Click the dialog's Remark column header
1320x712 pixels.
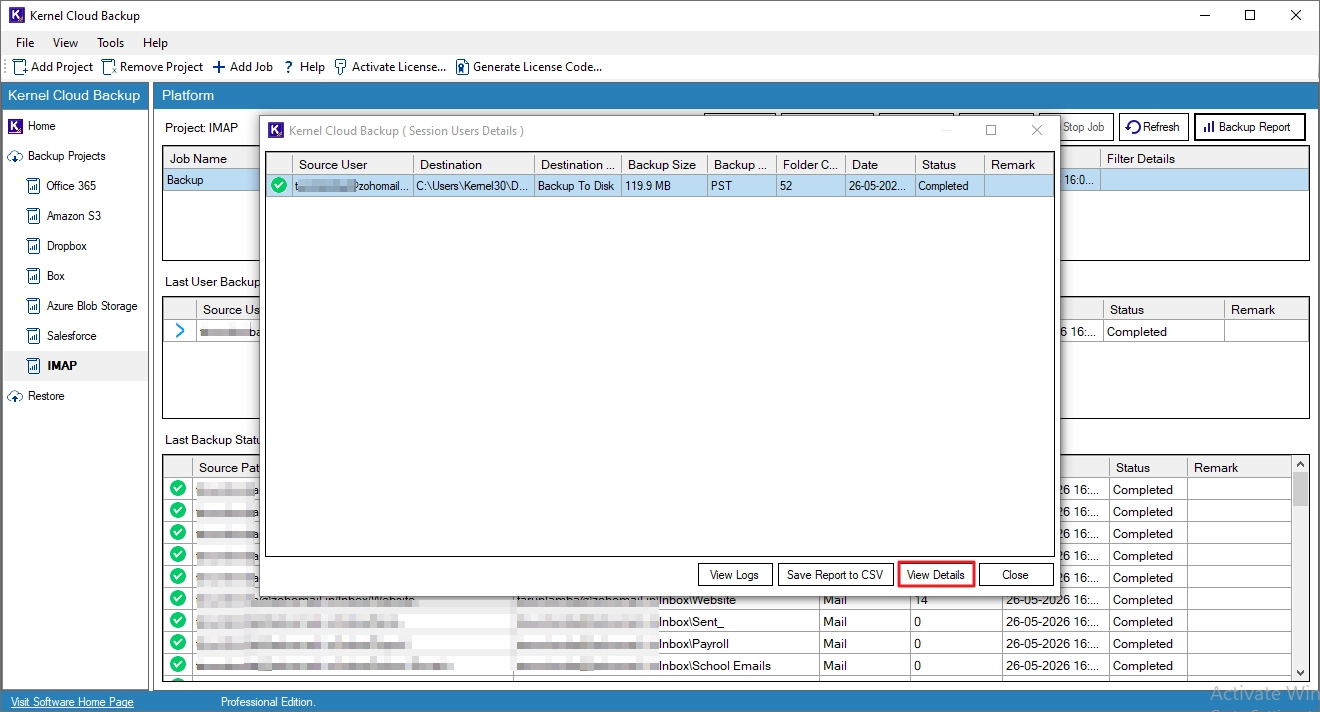coord(1019,165)
